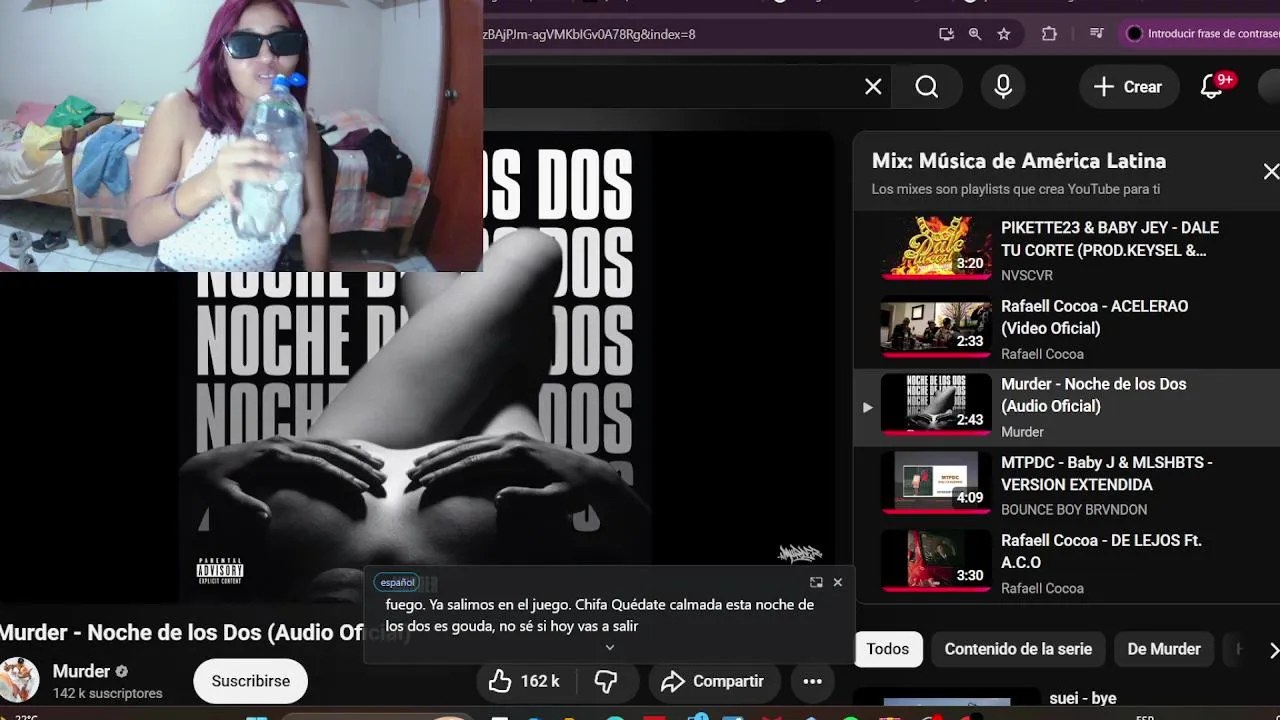Bookmark this page with the star icon

(x=1004, y=34)
